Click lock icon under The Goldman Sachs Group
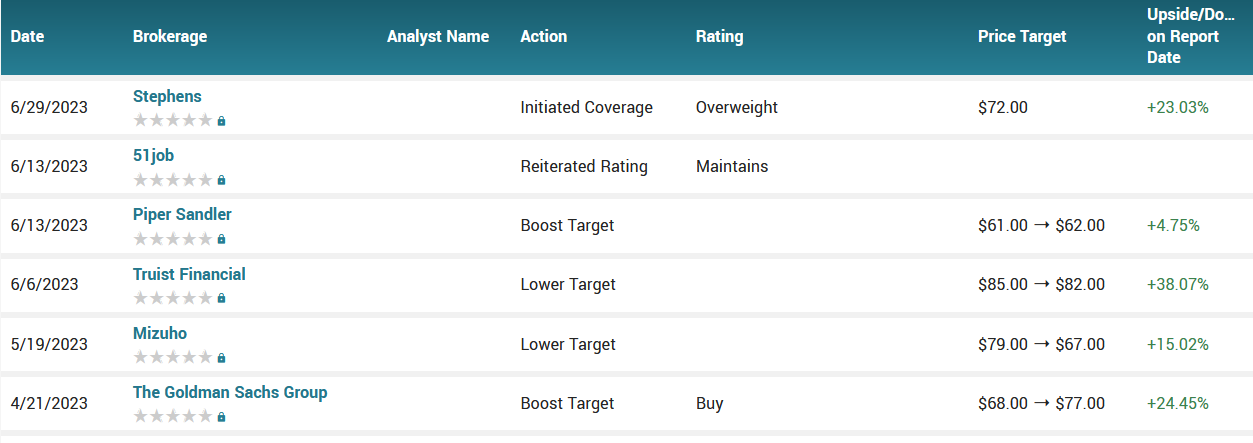 tap(222, 417)
